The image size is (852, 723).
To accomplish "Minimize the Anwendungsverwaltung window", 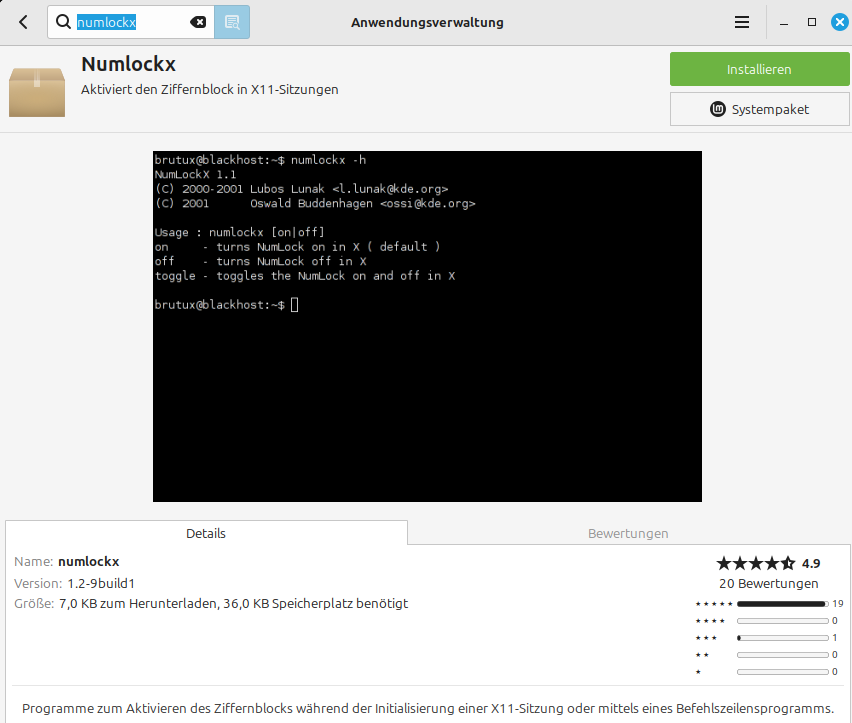I will tap(784, 23).
